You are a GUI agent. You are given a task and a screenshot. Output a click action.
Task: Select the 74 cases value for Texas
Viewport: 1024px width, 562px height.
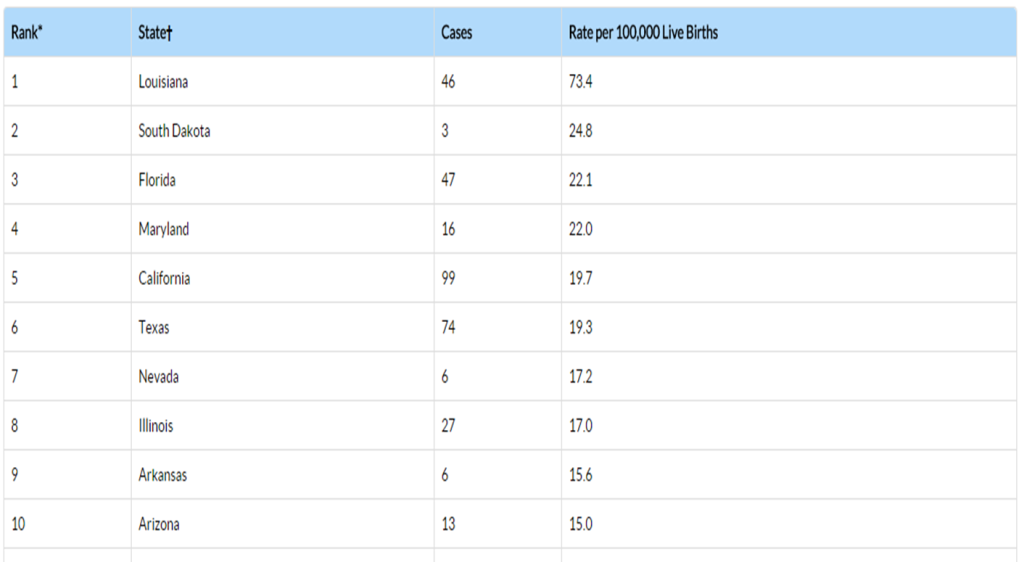(448, 327)
